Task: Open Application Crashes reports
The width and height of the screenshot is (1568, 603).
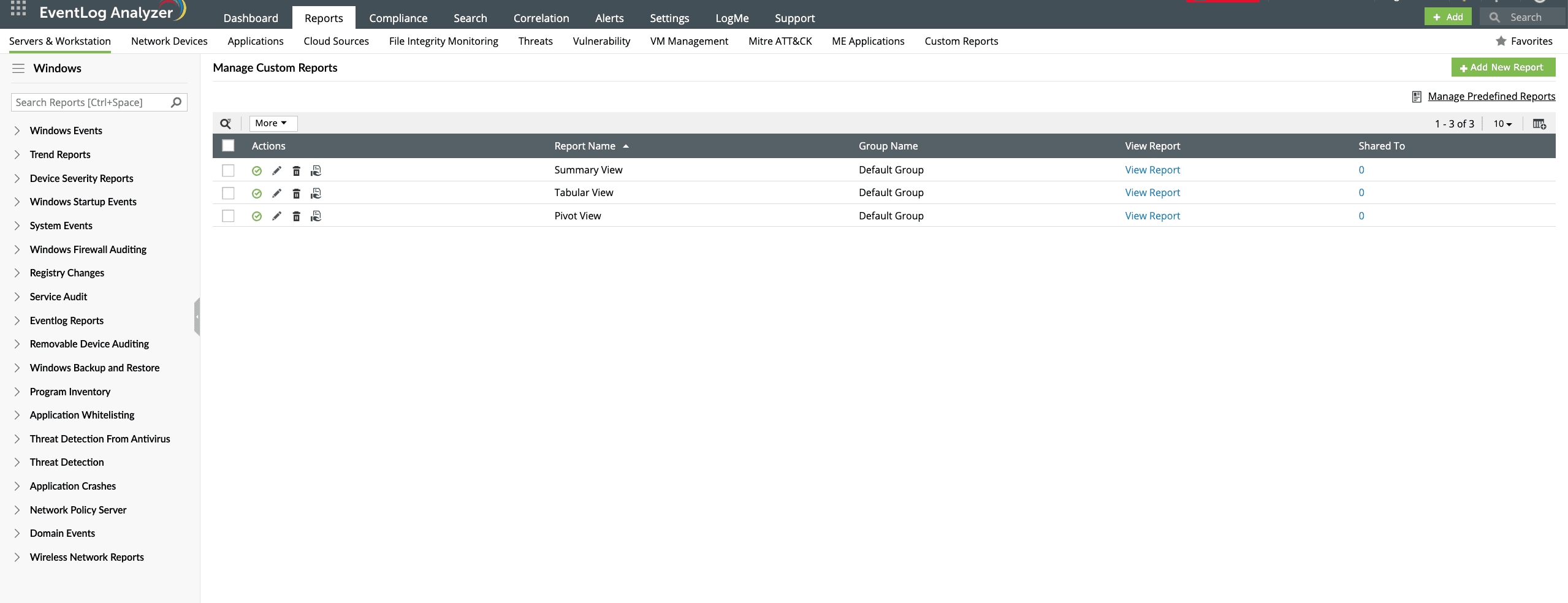Action: click(x=73, y=486)
